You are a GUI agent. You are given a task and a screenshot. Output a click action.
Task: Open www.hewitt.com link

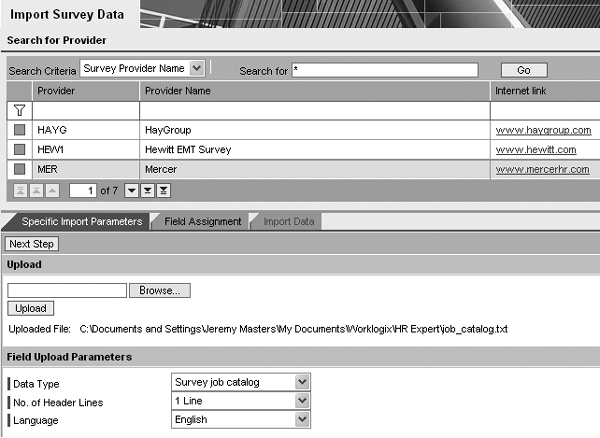click(536, 150)
